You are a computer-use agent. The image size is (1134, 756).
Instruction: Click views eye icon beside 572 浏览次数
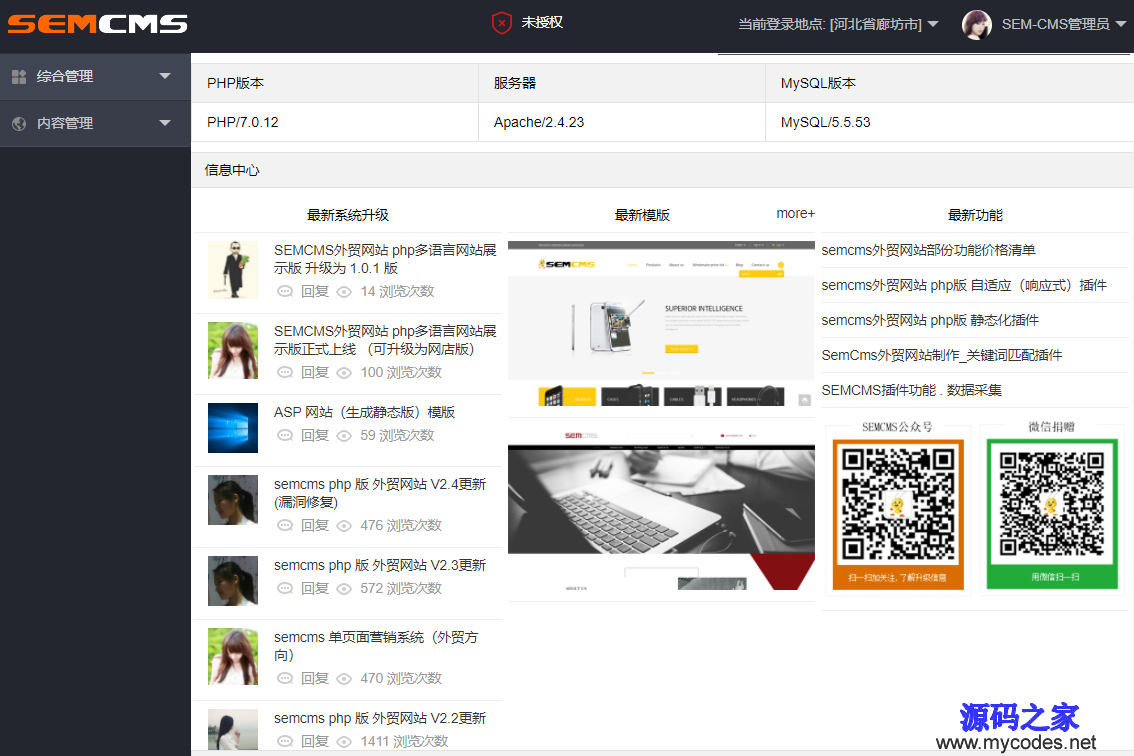pyautogui.click(x=344, y=588)
